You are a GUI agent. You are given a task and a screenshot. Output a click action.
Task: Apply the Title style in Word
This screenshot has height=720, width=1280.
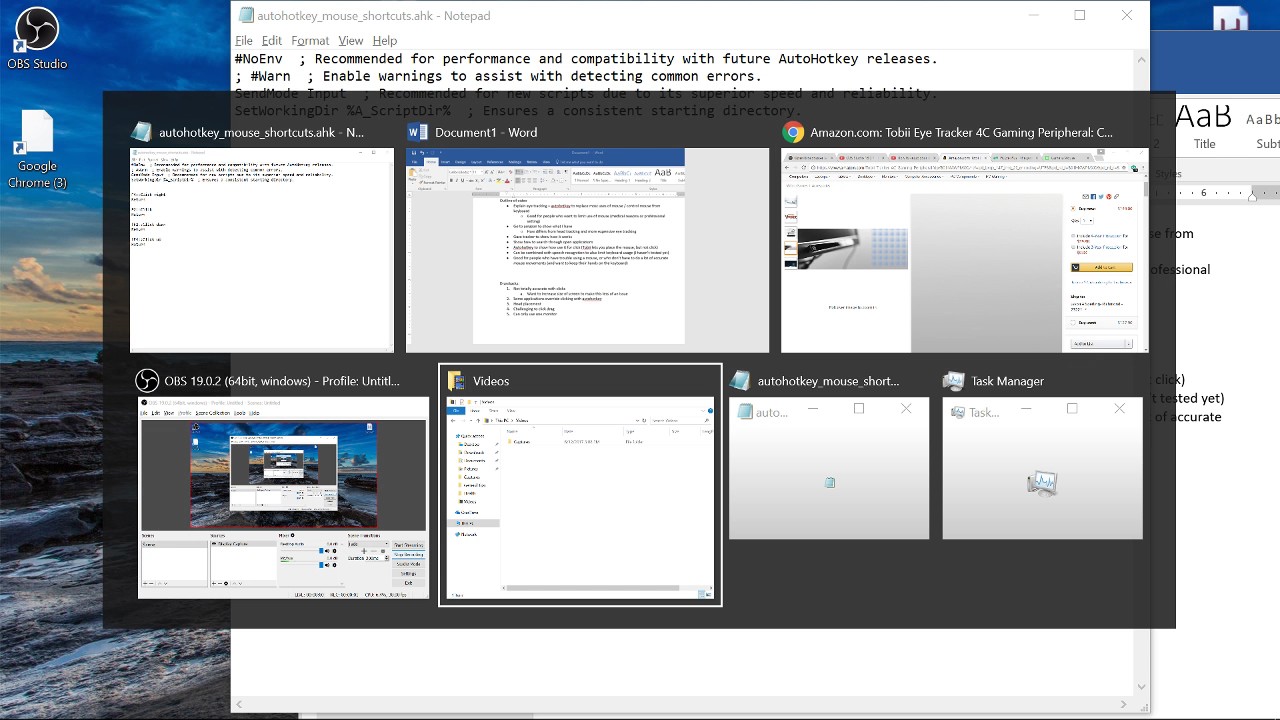tap(1204, 126)
